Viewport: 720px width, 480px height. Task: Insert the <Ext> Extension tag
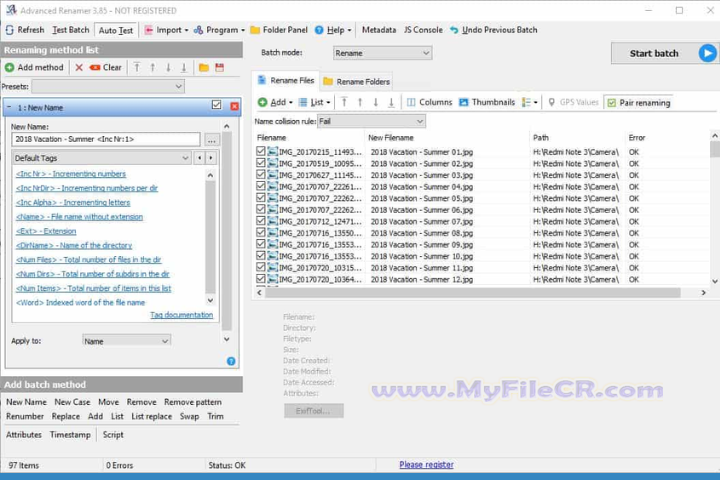click(x=46, y=231)
